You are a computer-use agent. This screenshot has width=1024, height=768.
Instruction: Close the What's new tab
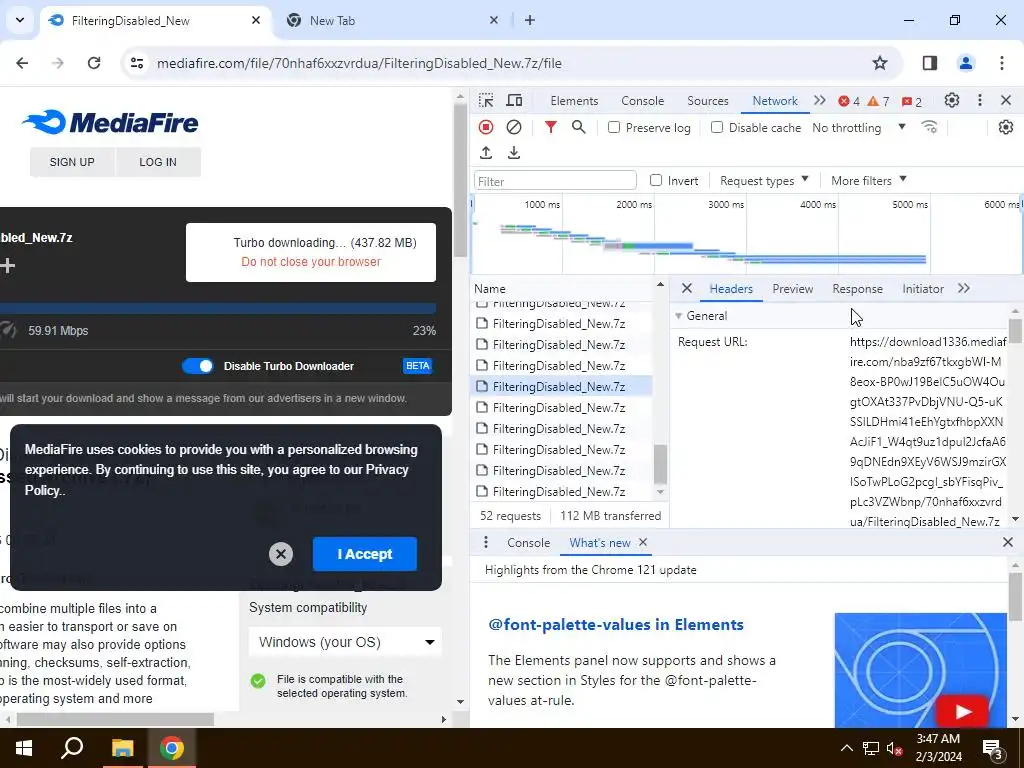click(643, 543)
